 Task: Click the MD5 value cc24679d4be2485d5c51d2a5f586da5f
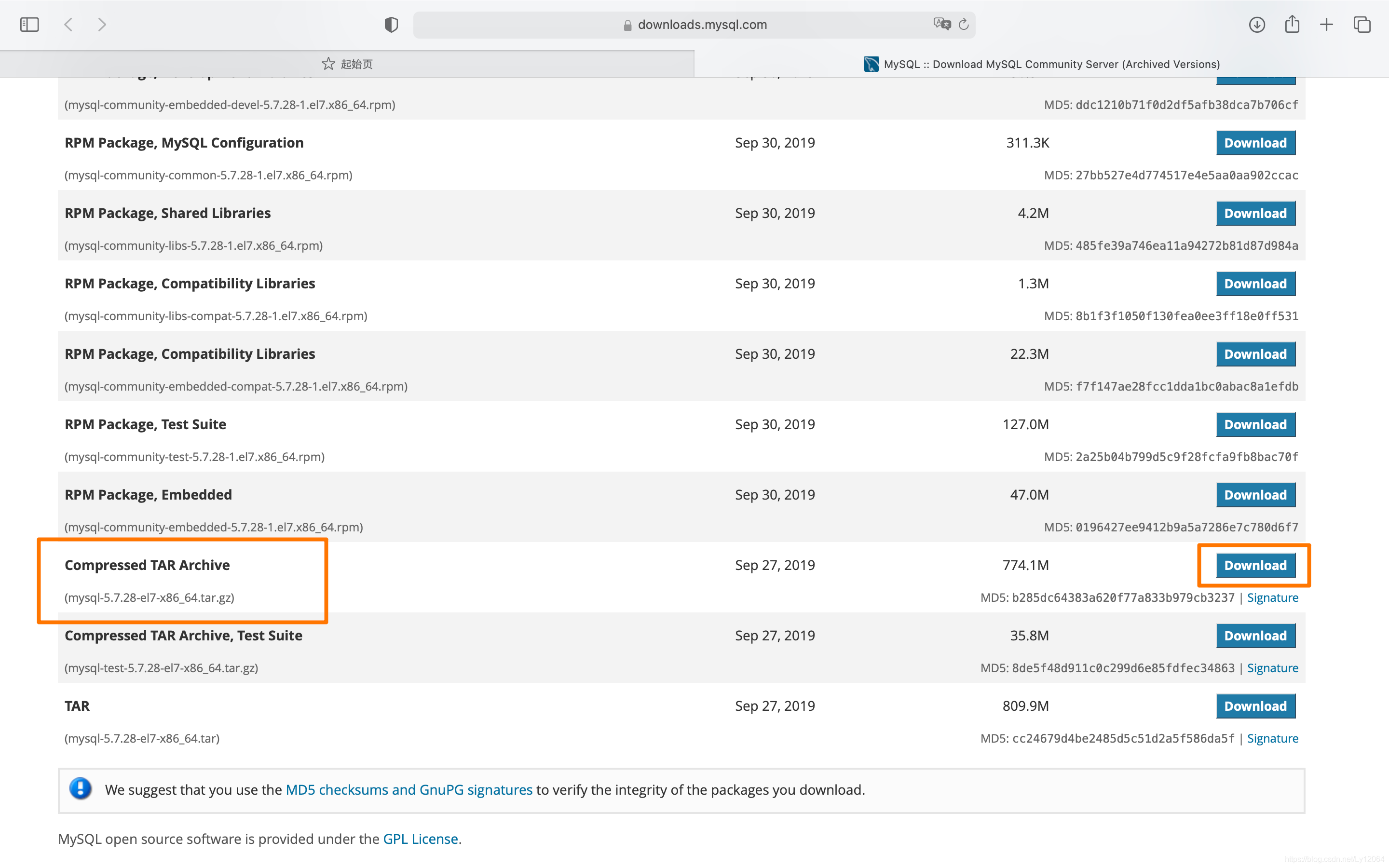1123,738
